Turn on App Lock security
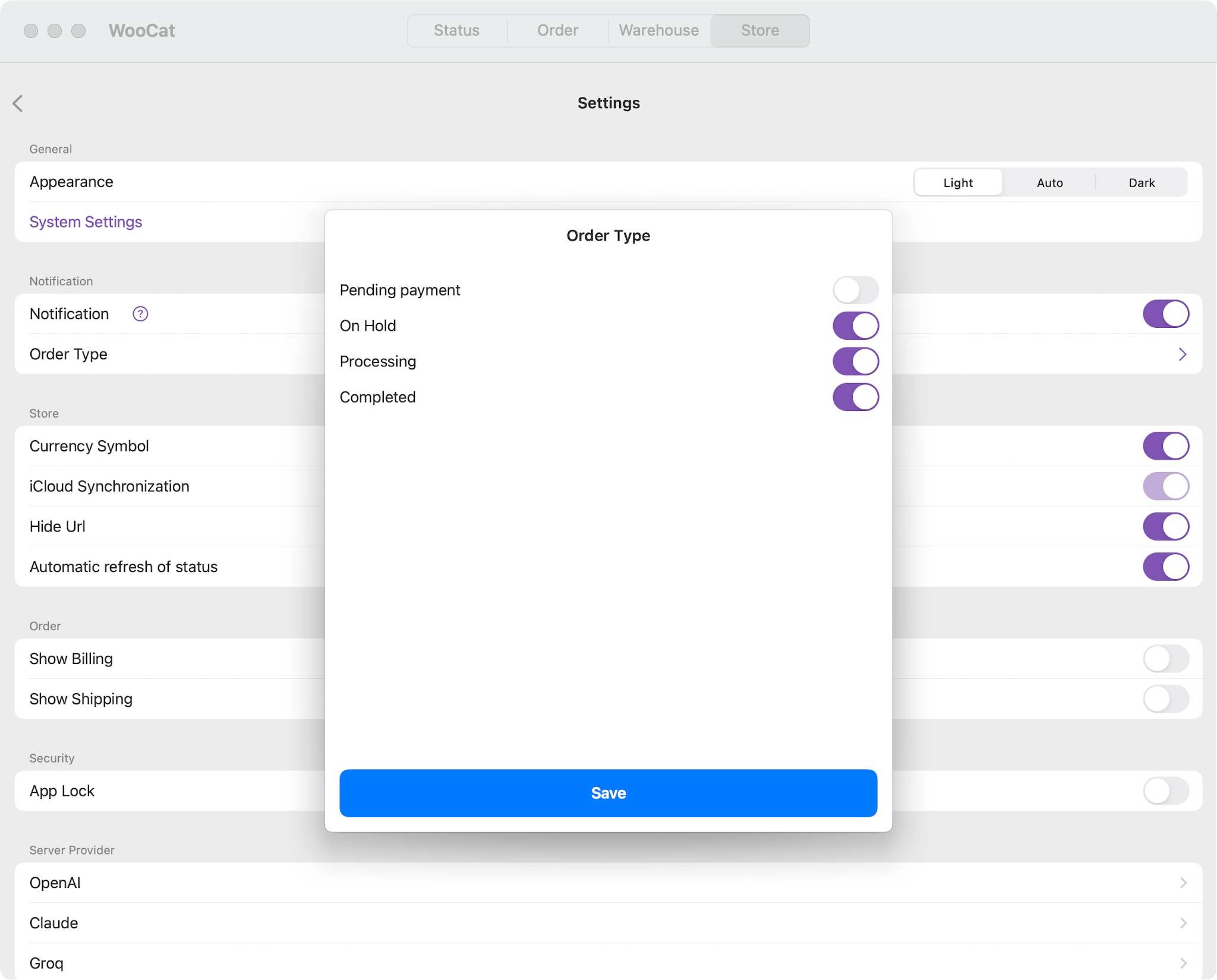 click(x=1164, y=791)
